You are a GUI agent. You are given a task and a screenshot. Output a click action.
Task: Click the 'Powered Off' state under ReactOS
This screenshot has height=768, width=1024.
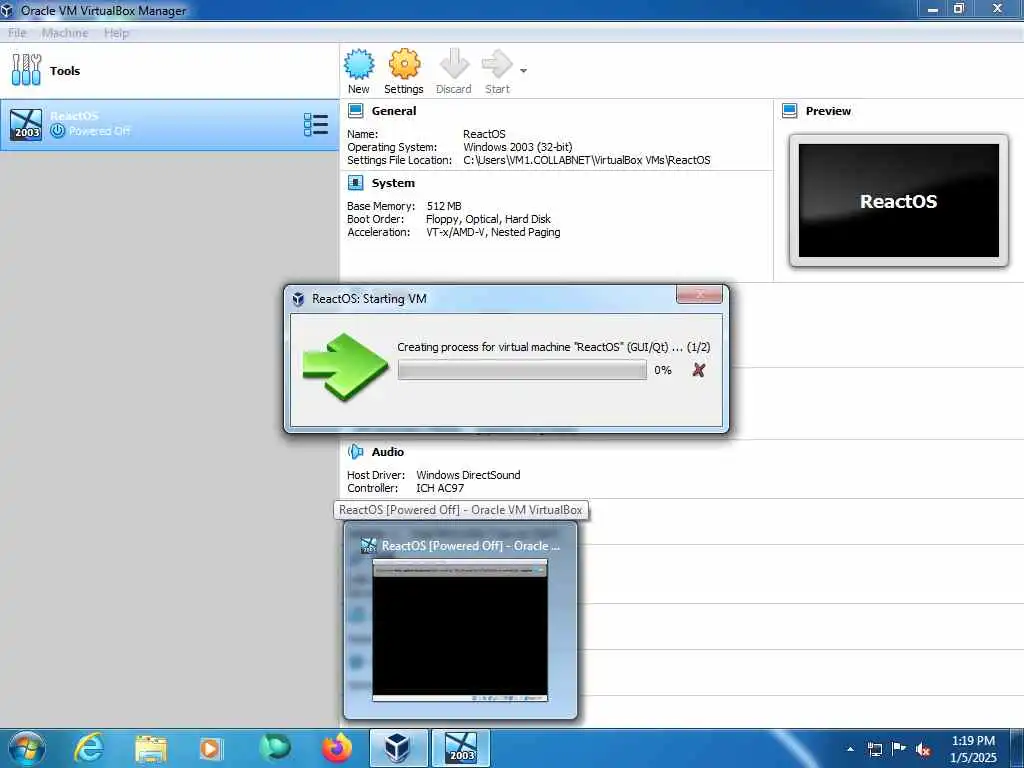pyautogui.click(x=99, y=131)
